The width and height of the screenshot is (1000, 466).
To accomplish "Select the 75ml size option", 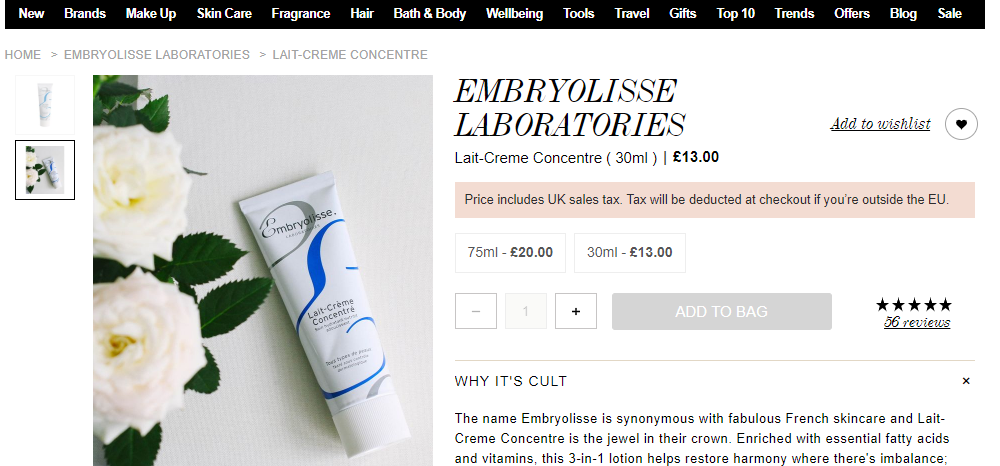I will (x=510, y=252).
